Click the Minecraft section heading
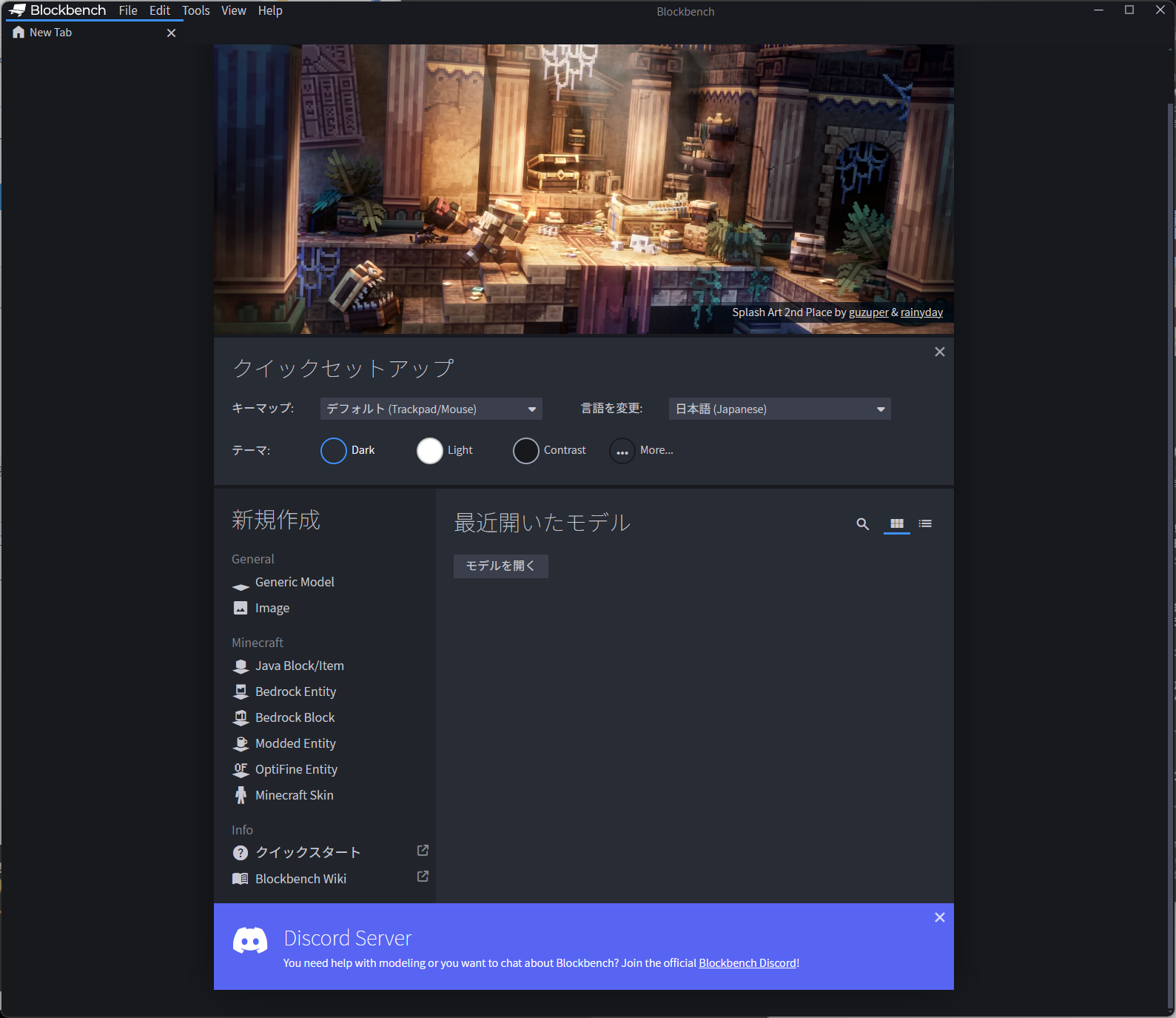 [x=258, y=643]
